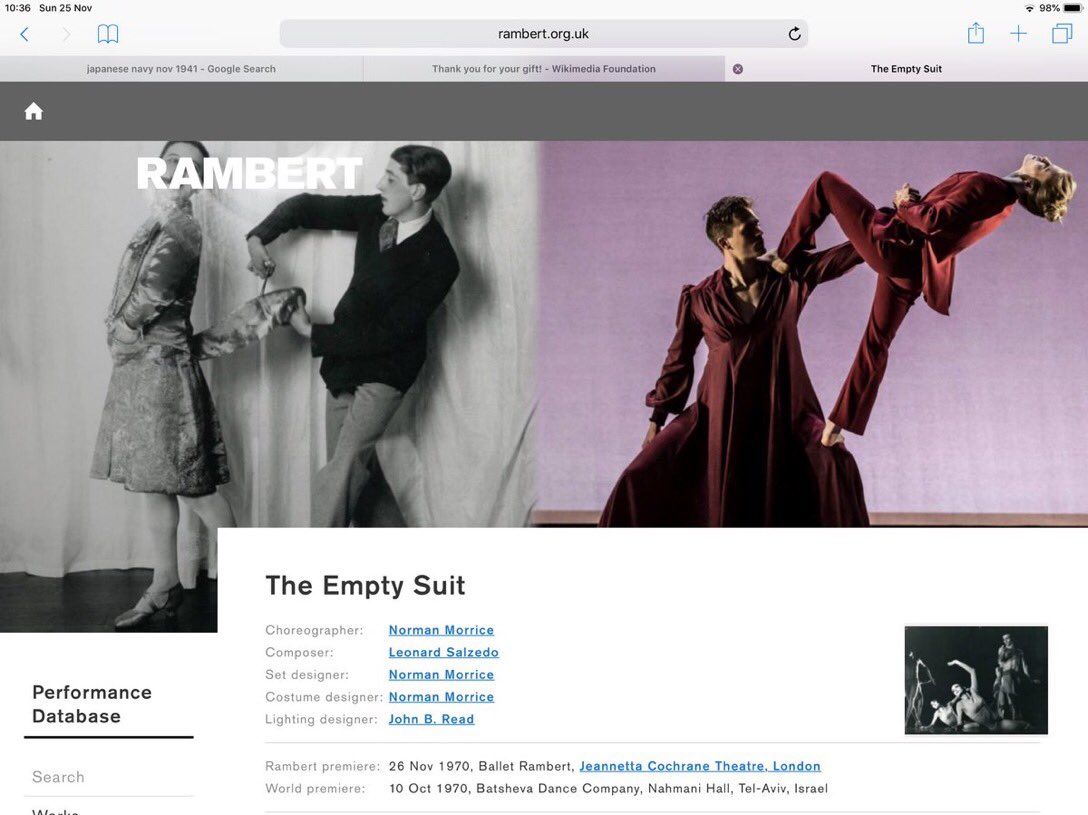The image size is (1088, 815).
Task: Open the Leonard Salzedo composer link
Action: 443,652
